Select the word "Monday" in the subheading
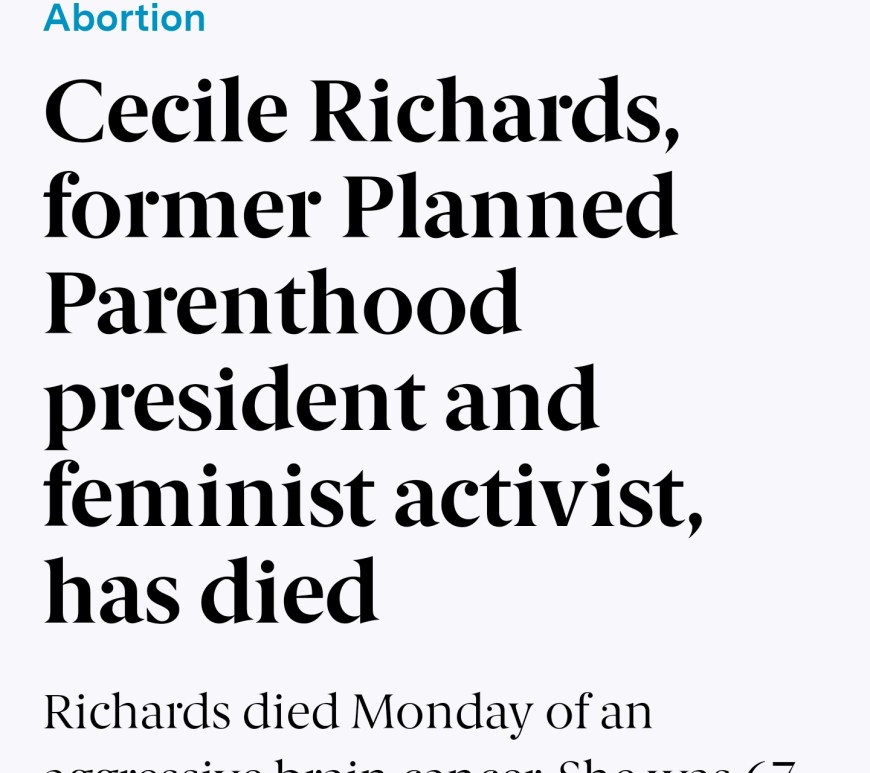The height and width of the screenshot is (773, 870). [442, 712]
